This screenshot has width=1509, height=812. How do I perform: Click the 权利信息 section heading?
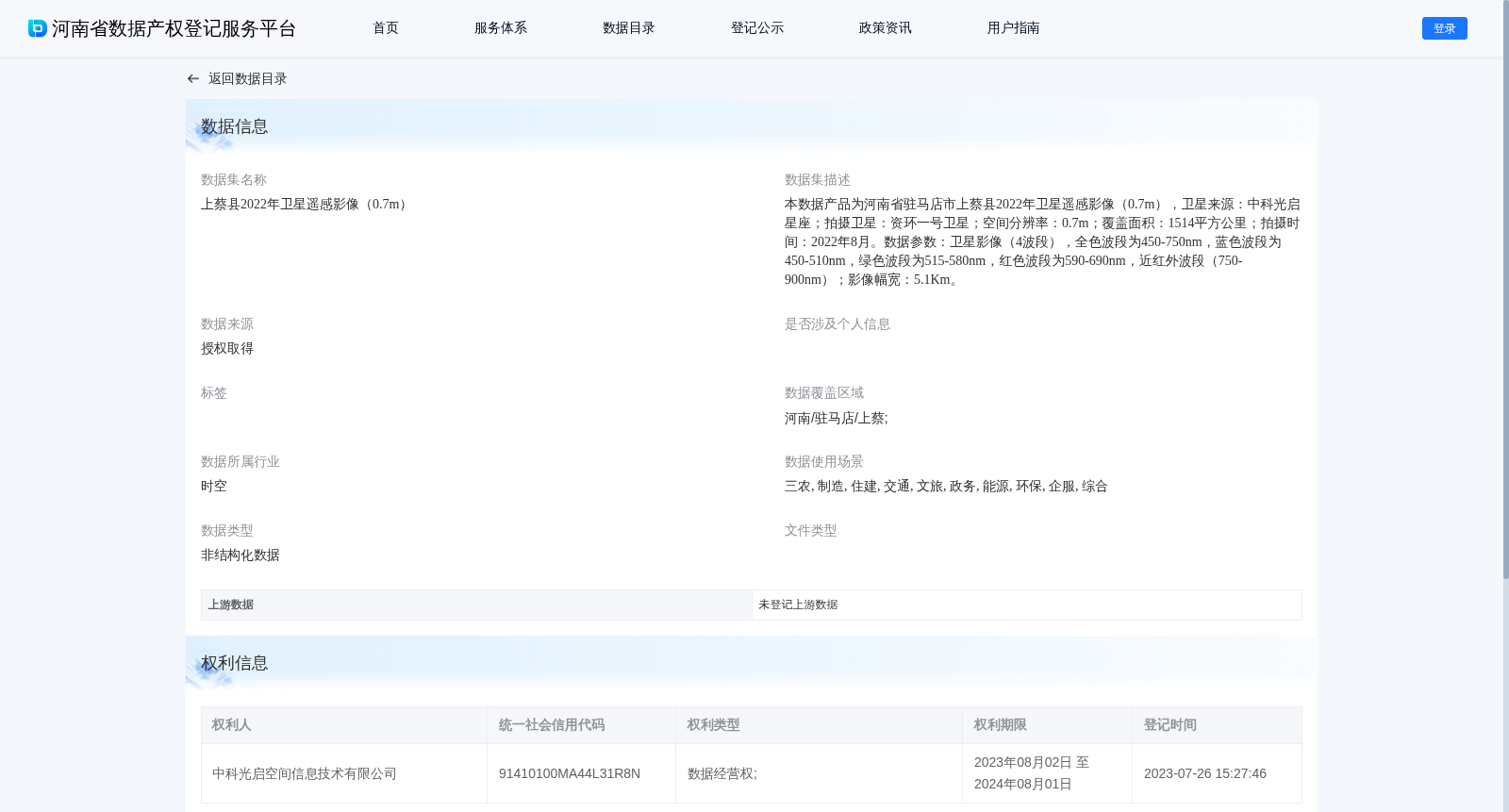[235, 663]
